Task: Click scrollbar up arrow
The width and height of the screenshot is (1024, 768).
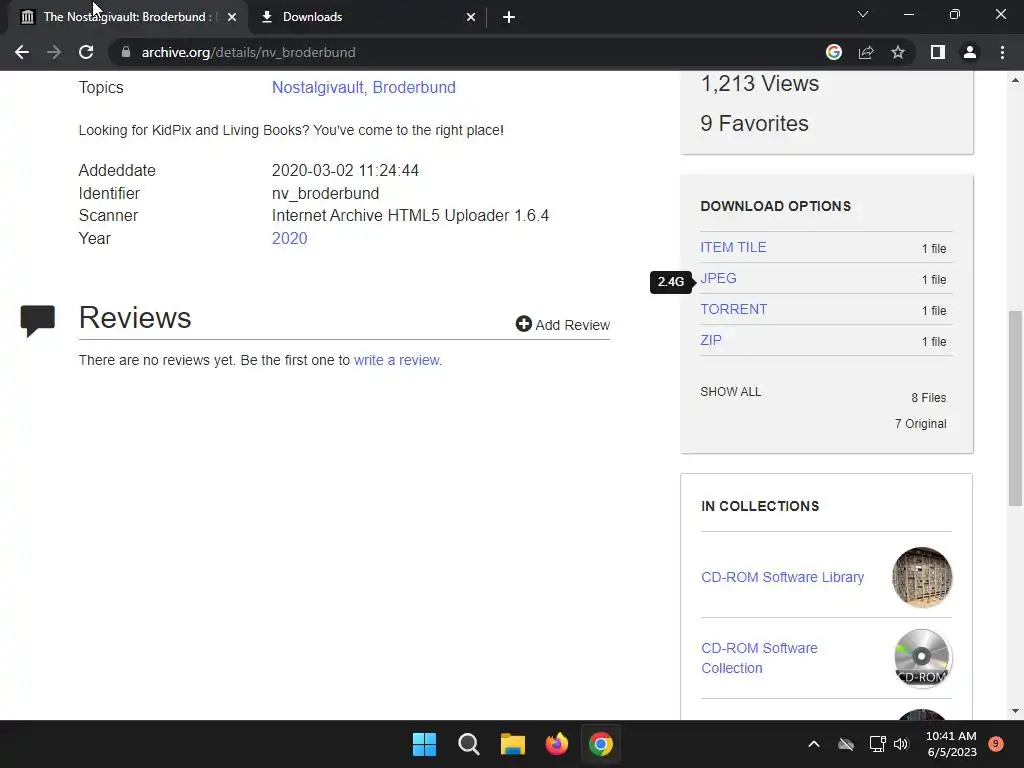Action: pyautogui.click(x=1015, y=80)
